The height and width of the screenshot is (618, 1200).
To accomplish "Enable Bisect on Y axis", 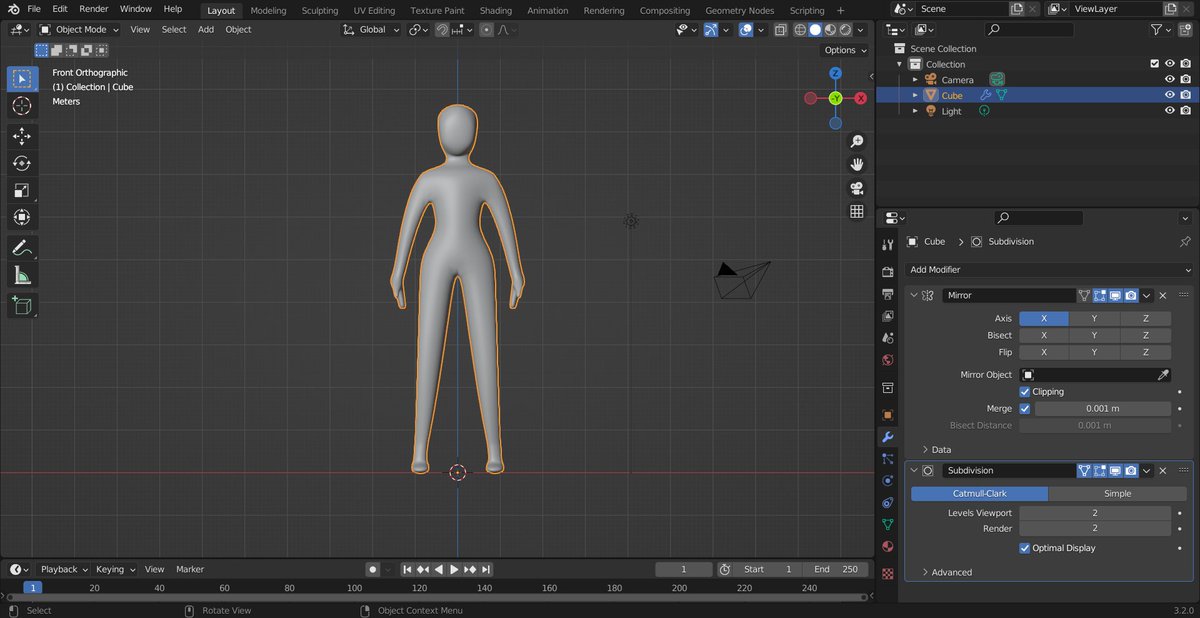I will [1094, 335].
